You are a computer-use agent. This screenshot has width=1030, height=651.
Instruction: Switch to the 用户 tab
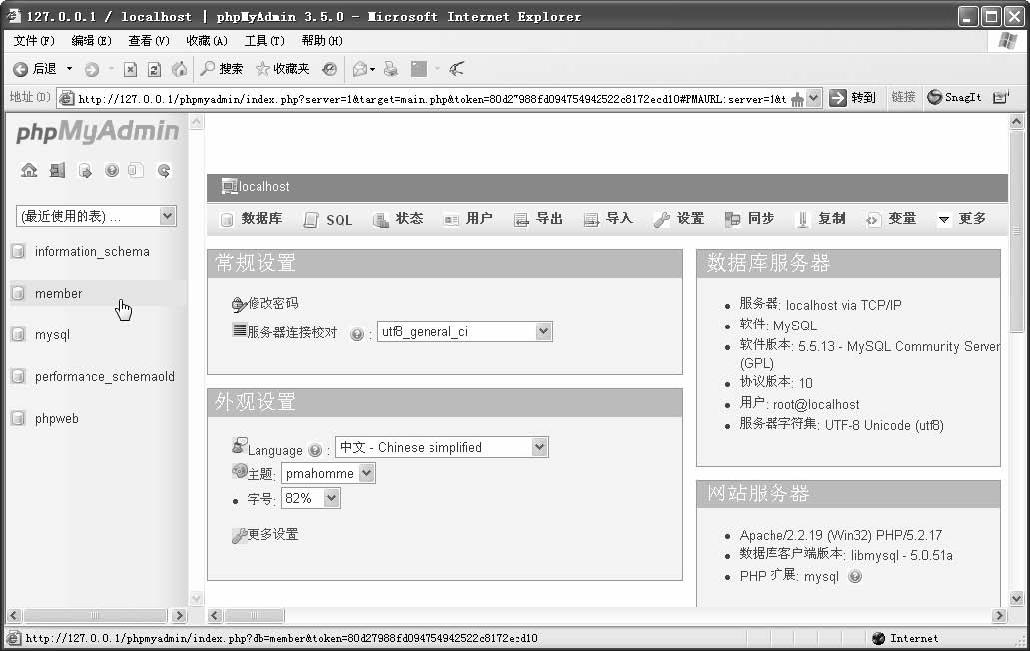point(468,219)
